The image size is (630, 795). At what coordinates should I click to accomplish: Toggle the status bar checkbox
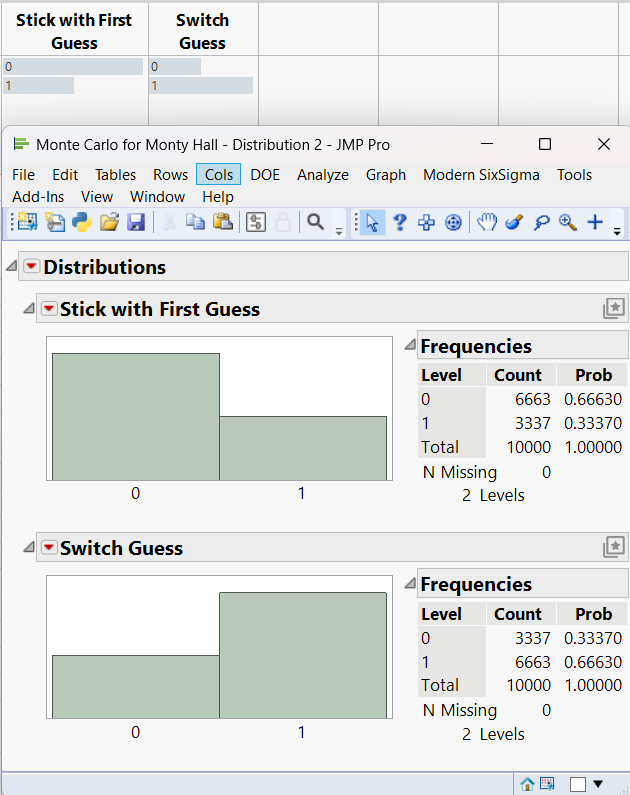(578, 784)
